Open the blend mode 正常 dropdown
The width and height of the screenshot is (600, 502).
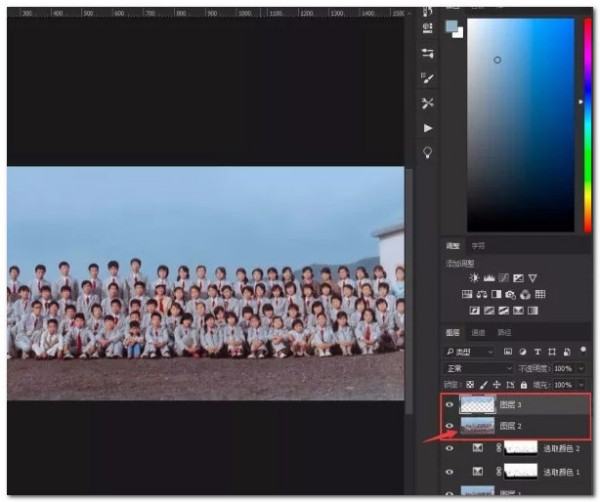tap(478, 368)
